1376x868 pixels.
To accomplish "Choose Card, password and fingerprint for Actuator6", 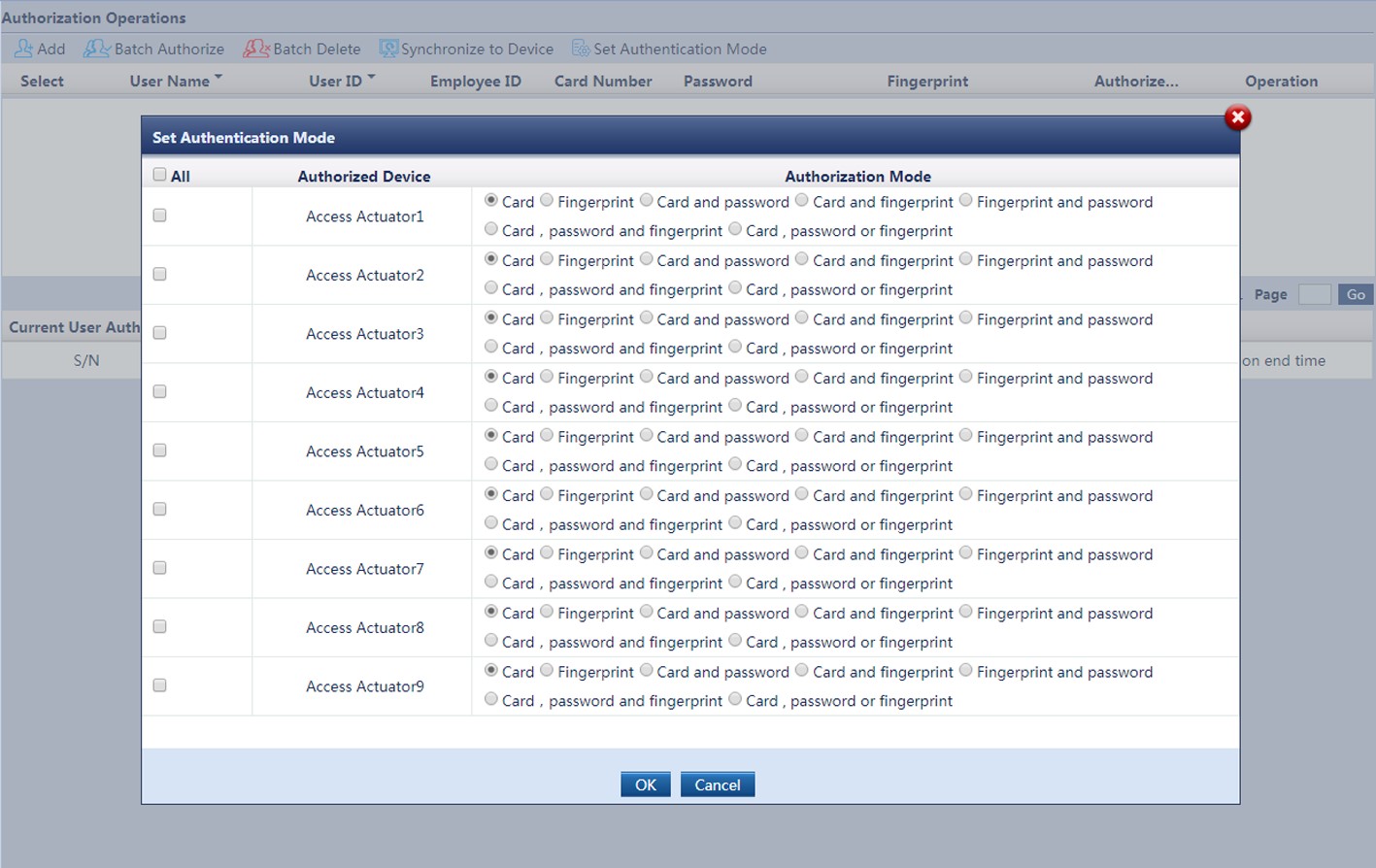I will (490, 522).
